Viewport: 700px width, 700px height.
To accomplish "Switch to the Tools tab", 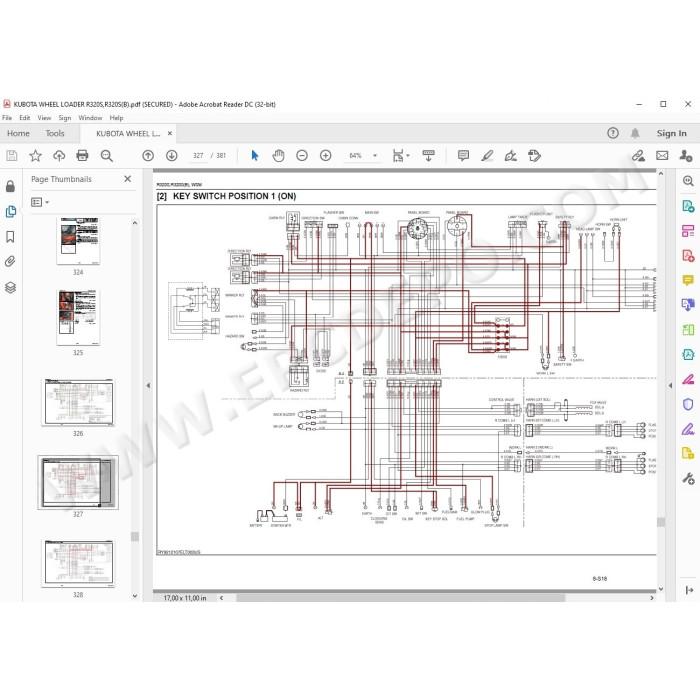I will 55,133.
